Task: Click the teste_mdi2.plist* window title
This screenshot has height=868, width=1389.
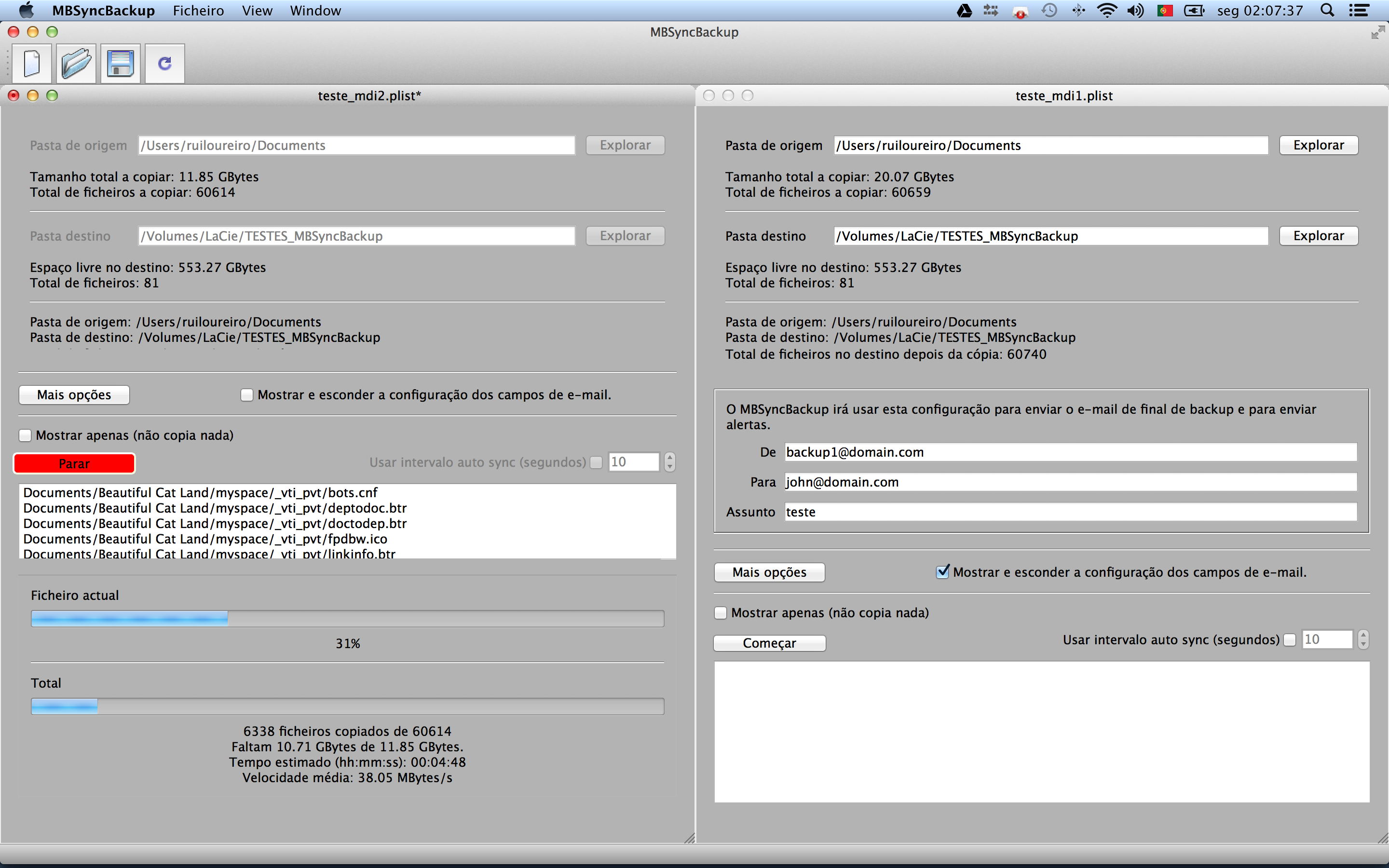Action: 369,96
